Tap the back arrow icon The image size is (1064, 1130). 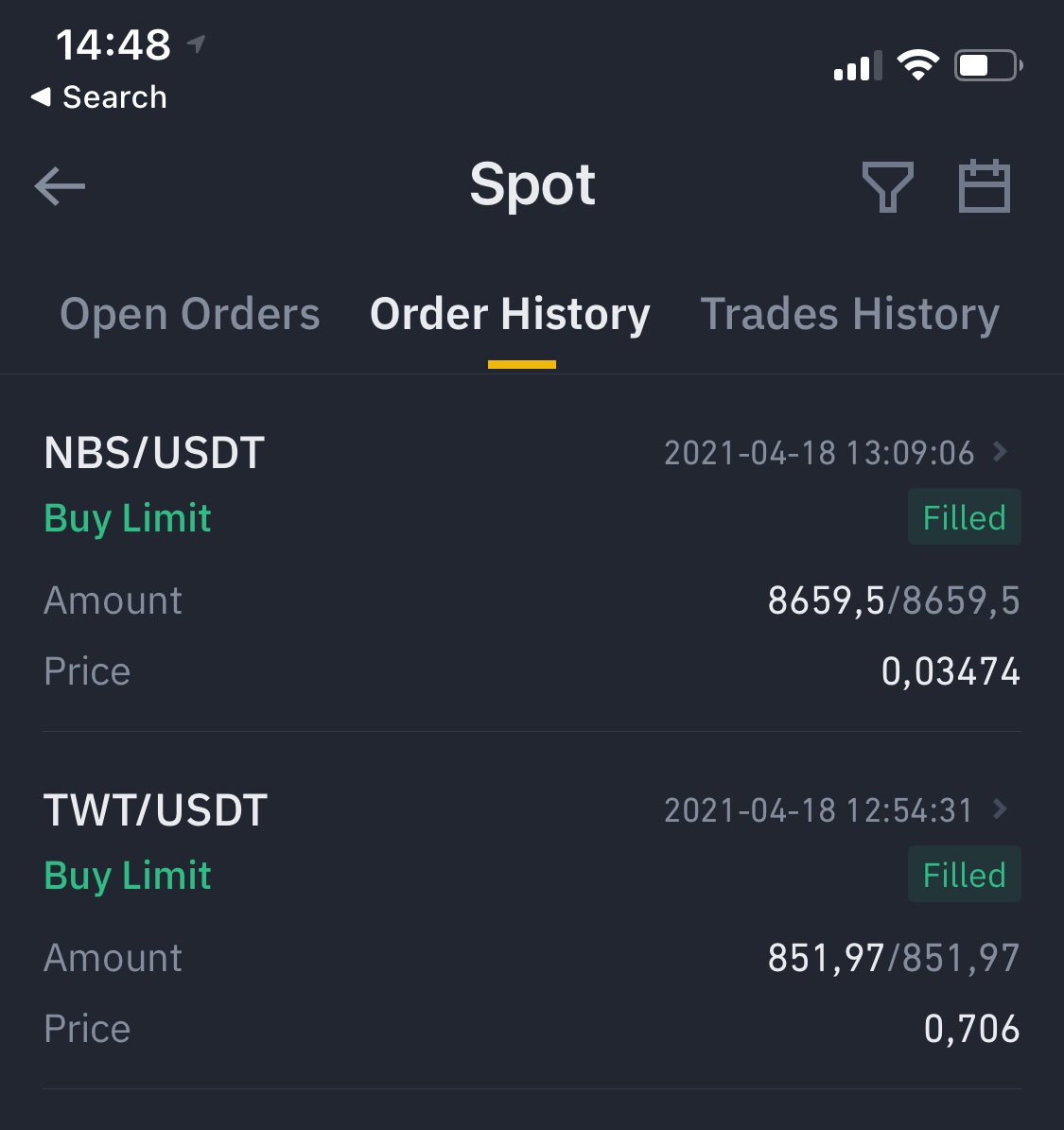tap(60, 186)
